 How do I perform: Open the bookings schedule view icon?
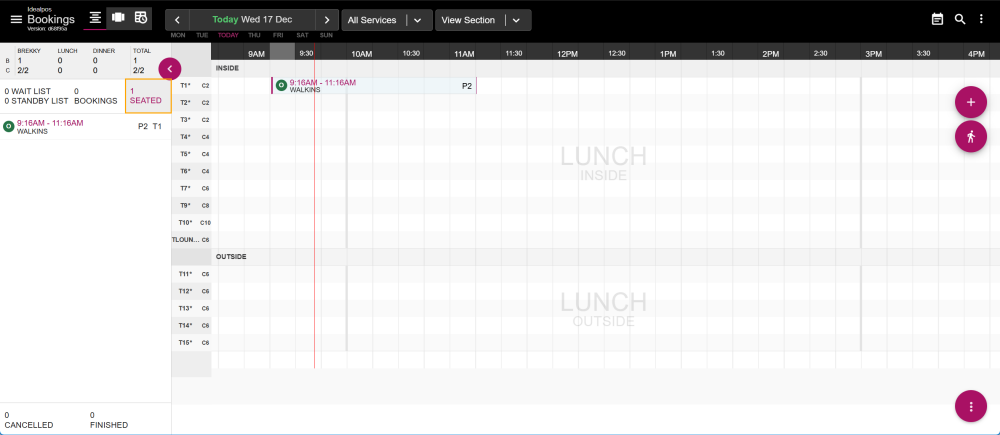coord(141,18)
